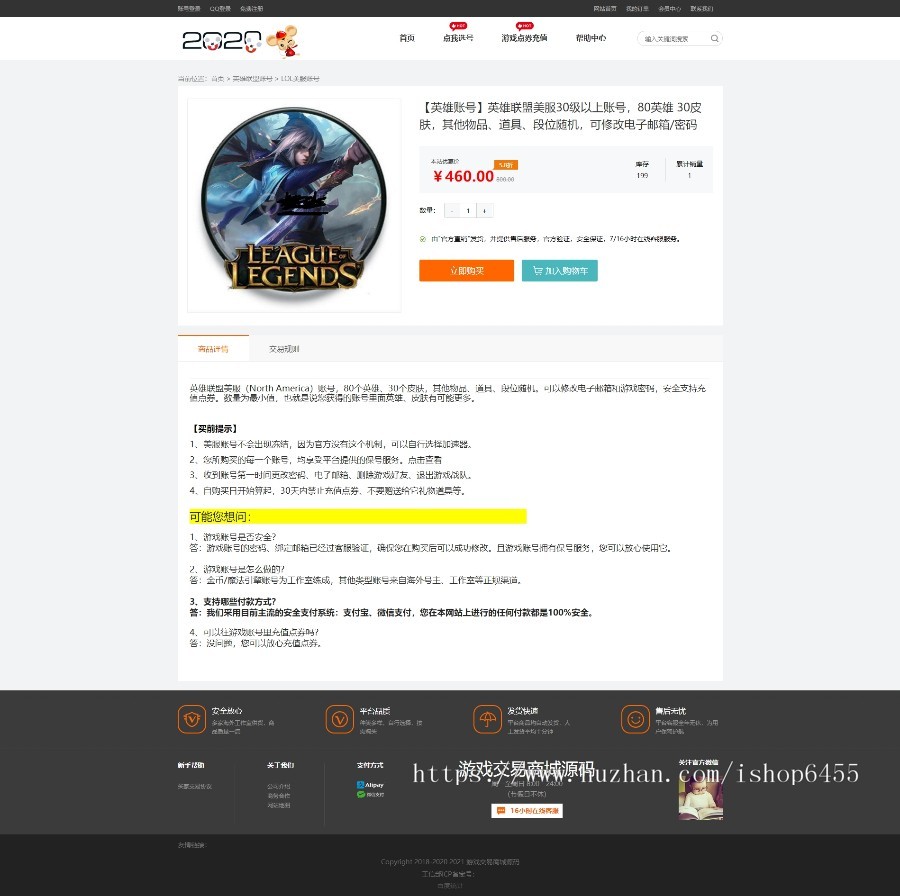Viewport: 900px width, 896px height.
Task: Click the 加入购物车 add-to-cart button
Action: point(559,271)
